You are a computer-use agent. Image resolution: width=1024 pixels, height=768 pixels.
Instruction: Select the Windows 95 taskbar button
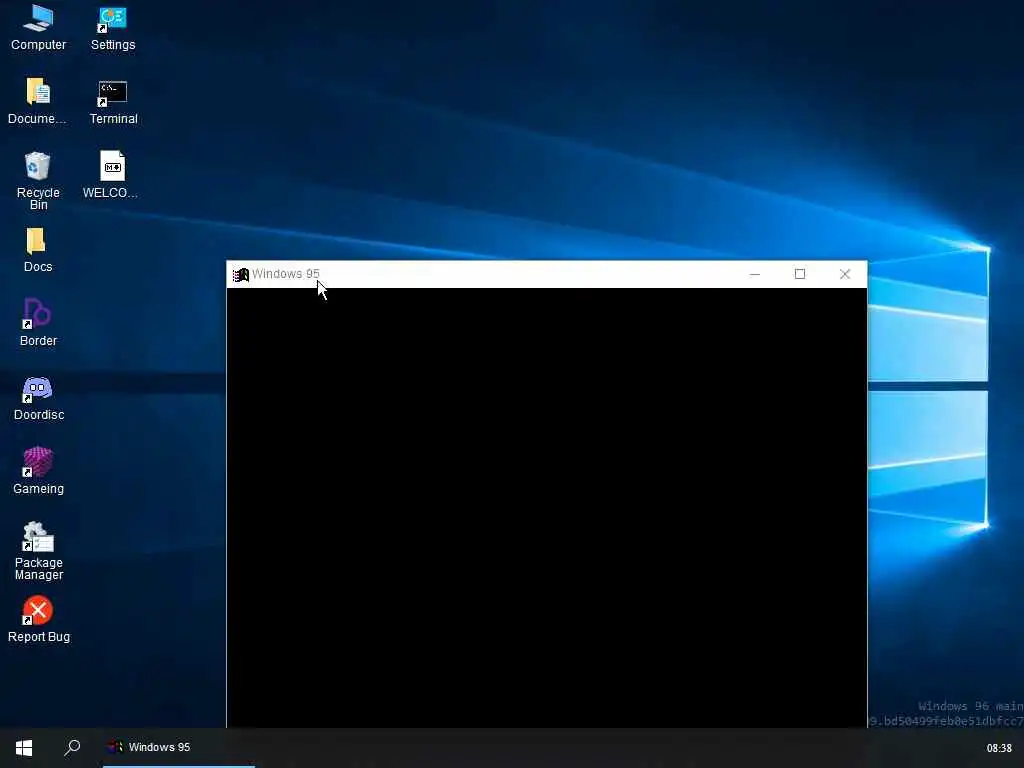(178, 747)
